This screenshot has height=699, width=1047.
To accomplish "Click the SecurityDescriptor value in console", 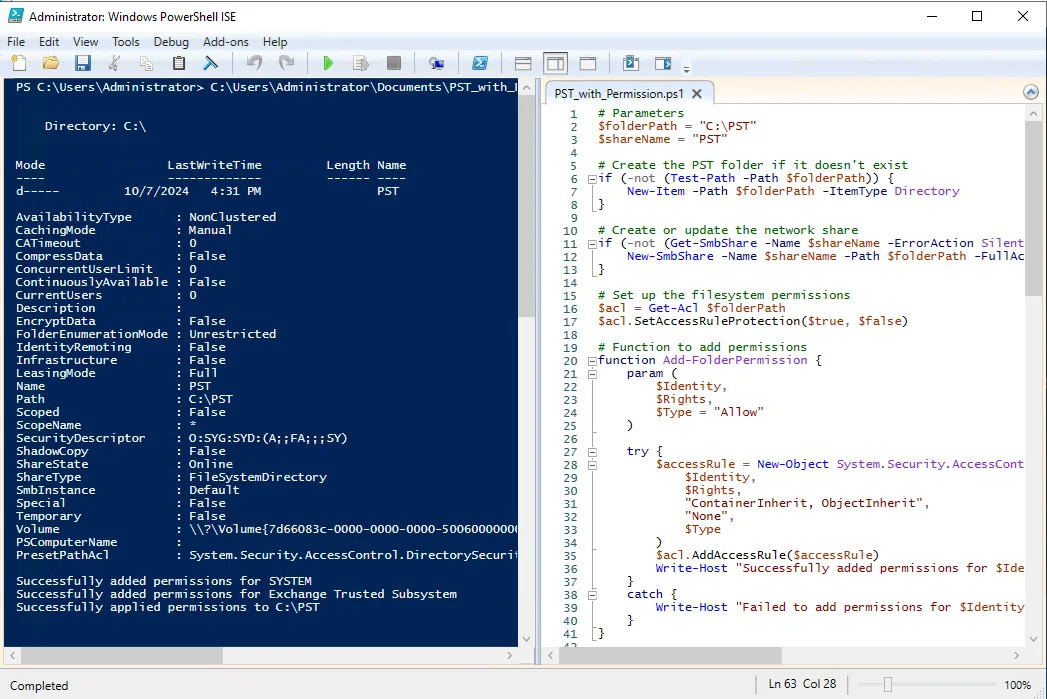I will (268, 439).
